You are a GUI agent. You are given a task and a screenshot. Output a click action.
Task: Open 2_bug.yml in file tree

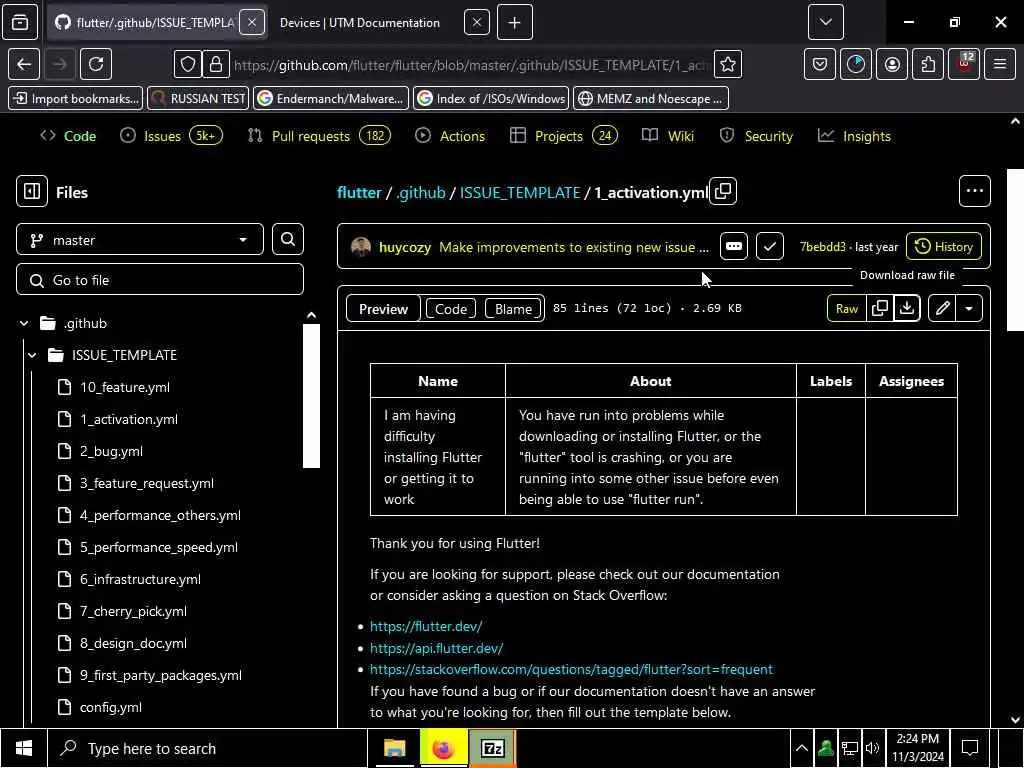pos(111,451)
